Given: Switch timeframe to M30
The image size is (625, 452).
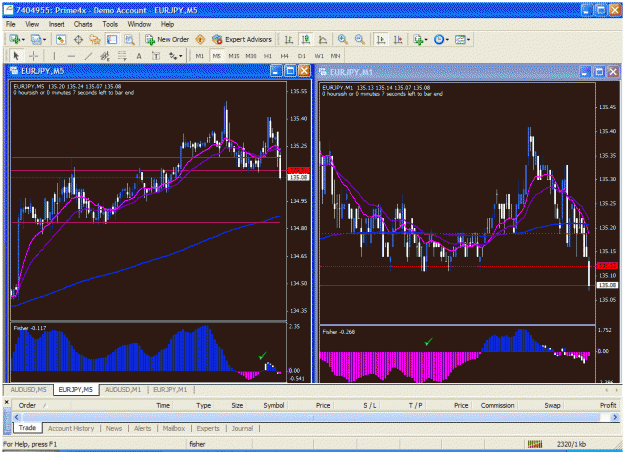Looking at the screenshot, I should [x=251, y=56].
